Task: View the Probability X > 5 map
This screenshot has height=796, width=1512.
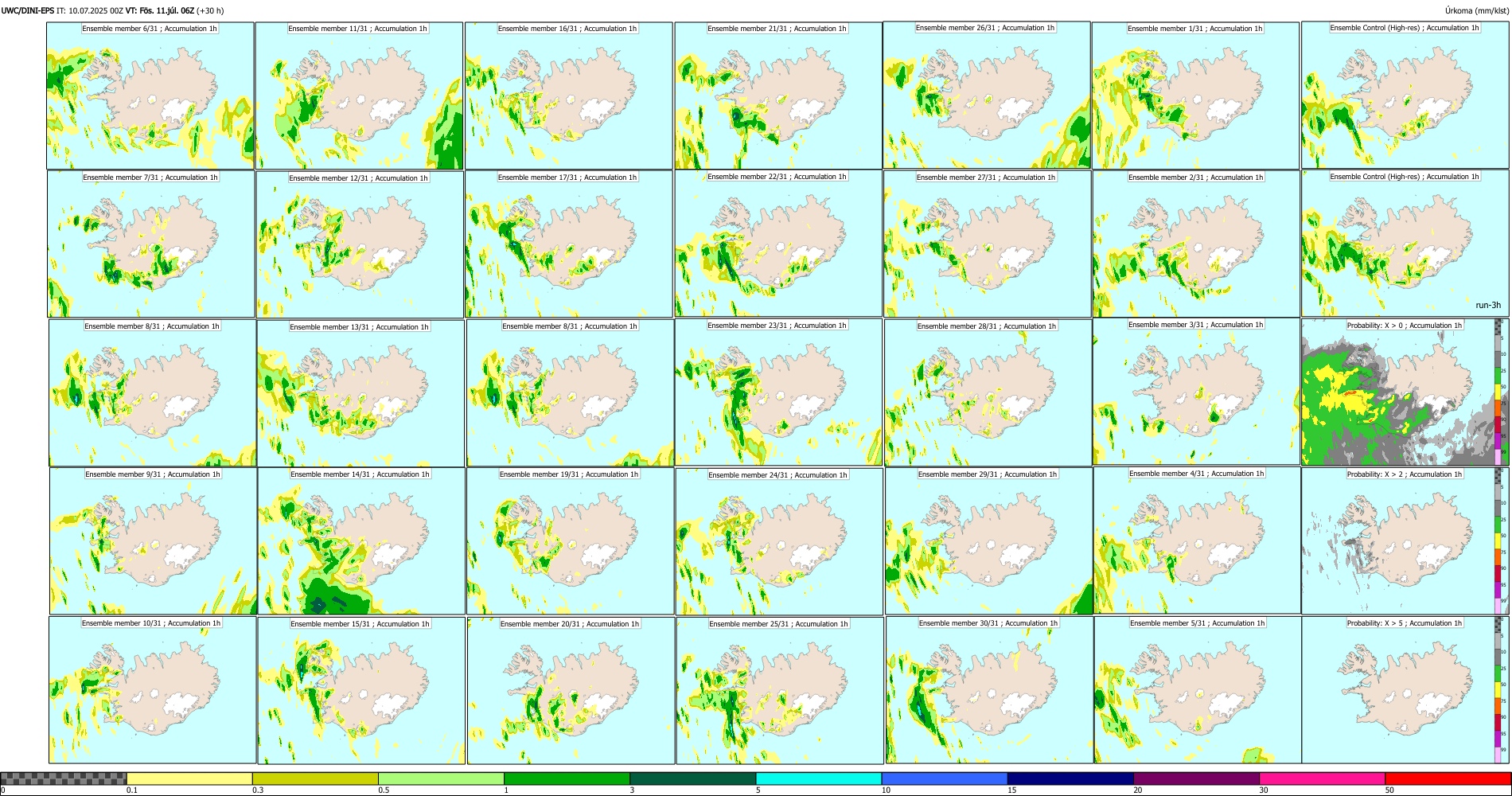Action: coord(1405,690)
